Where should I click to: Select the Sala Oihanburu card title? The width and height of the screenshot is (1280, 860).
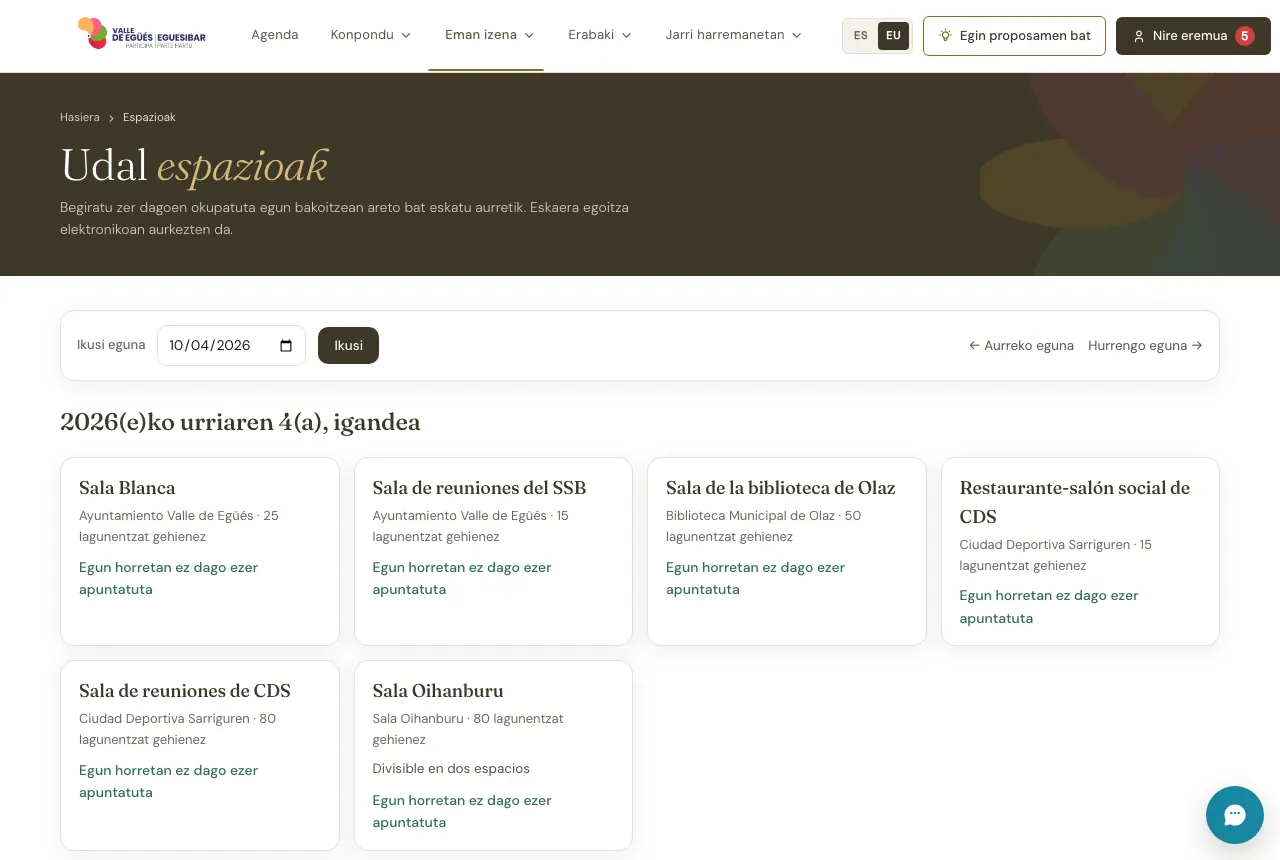[438, 691]
